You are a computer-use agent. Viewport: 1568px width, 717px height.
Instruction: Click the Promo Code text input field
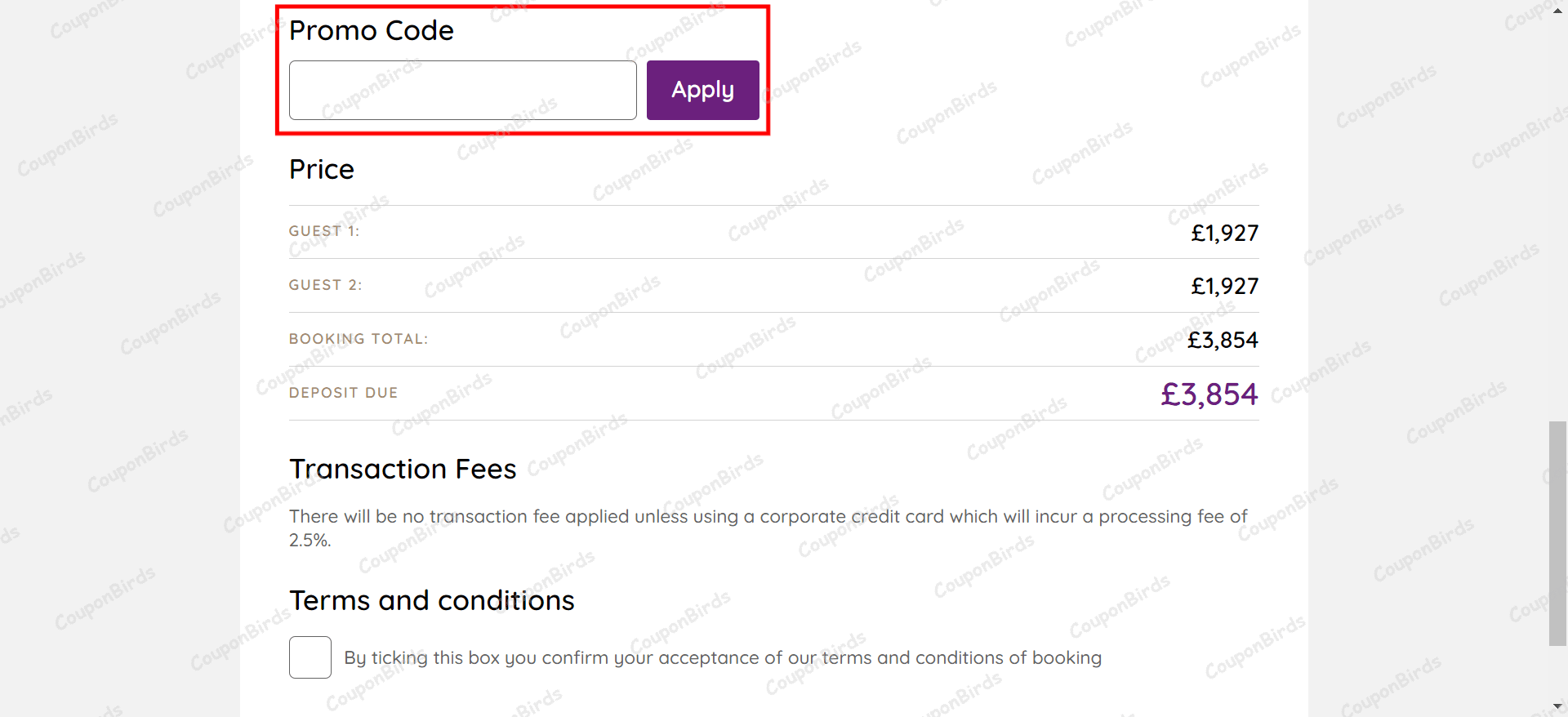(462, 91)
